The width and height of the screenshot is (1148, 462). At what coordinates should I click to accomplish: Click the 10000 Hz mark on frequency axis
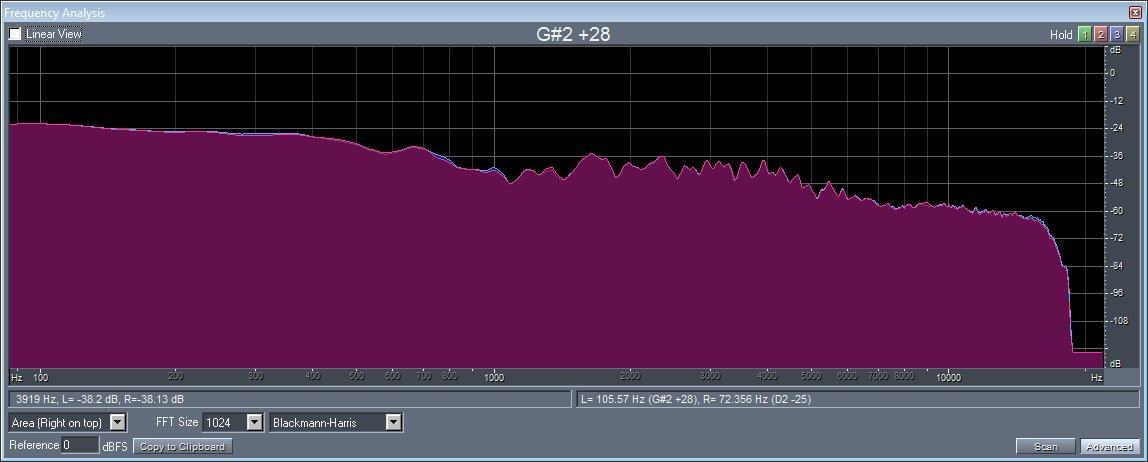pos(948,378)
